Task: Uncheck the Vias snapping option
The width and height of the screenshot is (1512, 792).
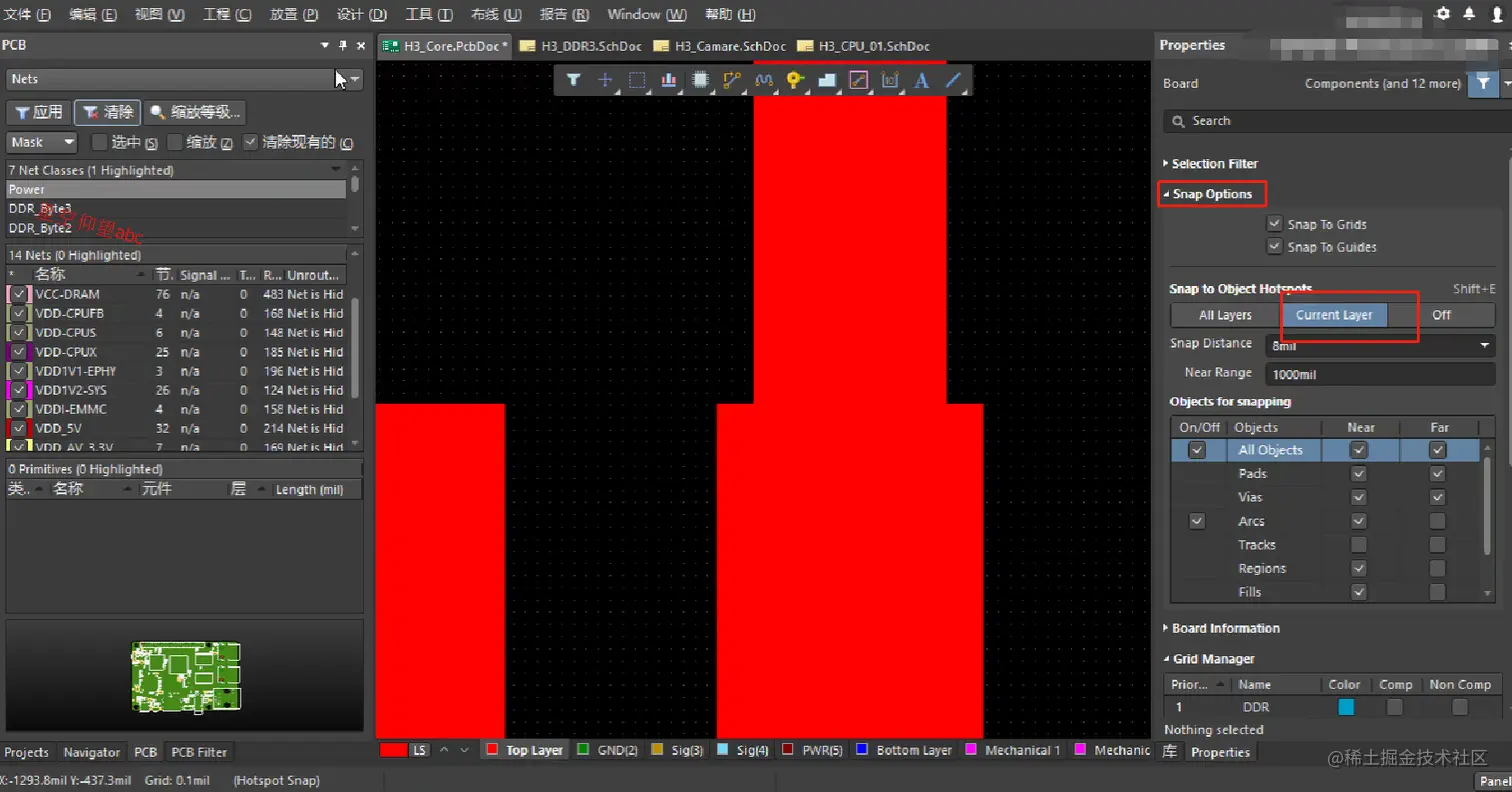Action: click(1357, 497)
